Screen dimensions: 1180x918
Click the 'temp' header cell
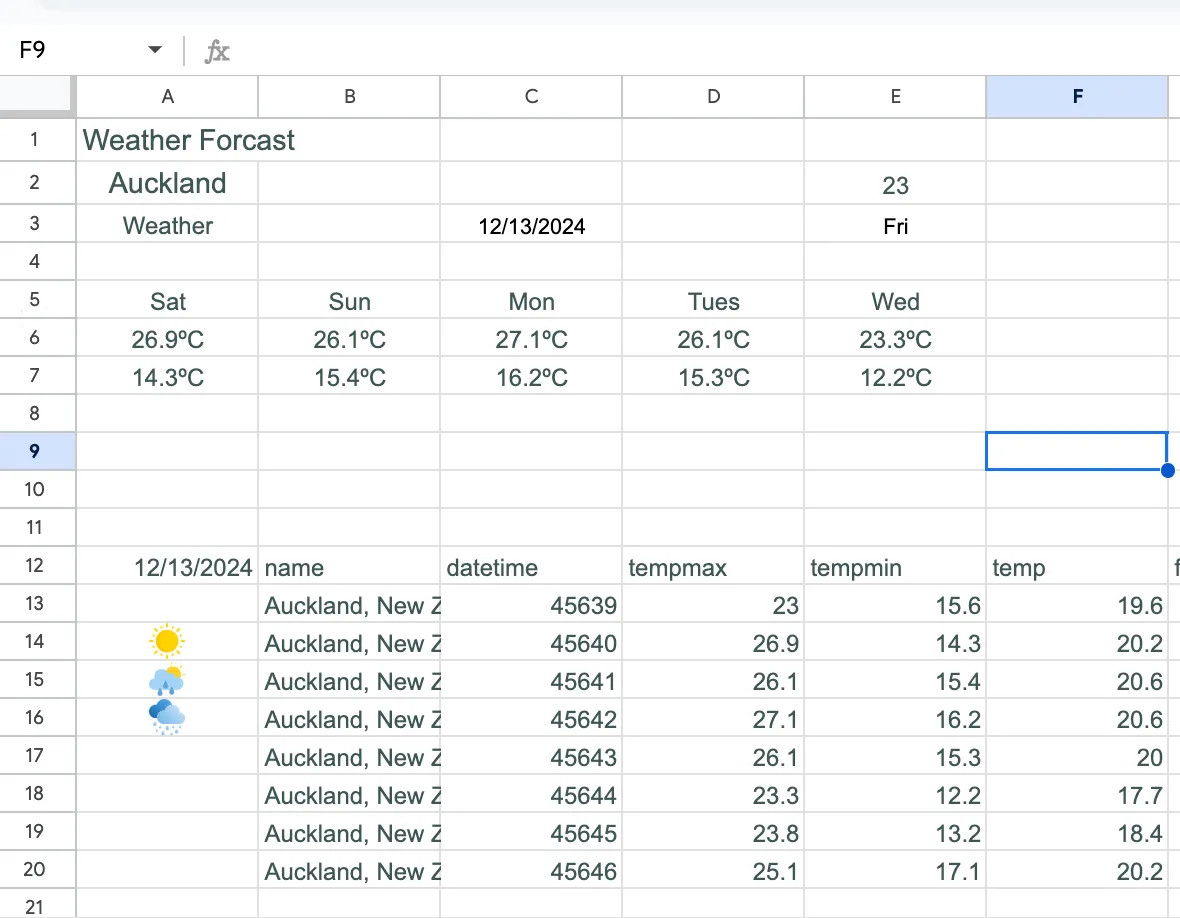1078,566
